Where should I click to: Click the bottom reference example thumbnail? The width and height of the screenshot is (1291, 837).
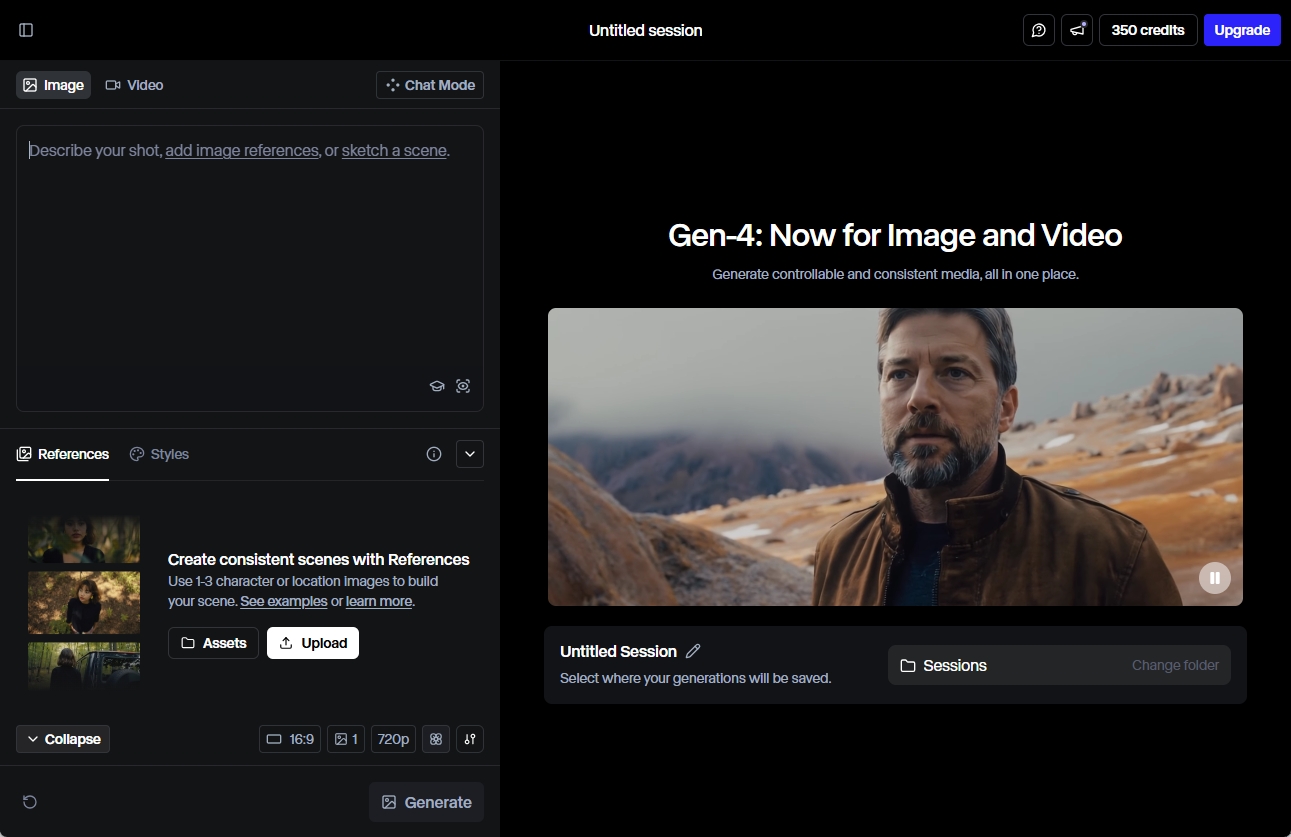[84, 666]
